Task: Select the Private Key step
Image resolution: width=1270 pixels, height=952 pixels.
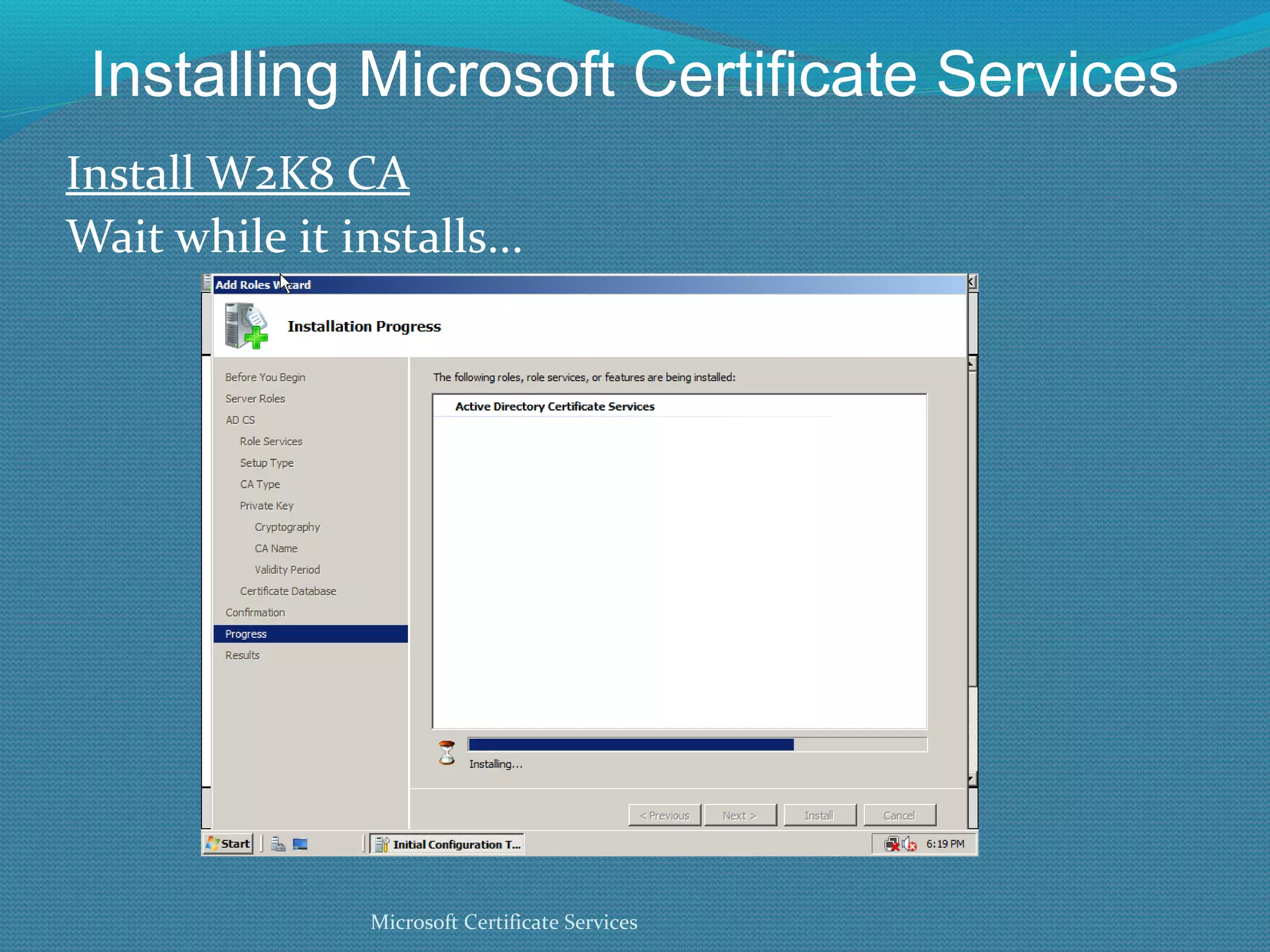Action: 267,506
